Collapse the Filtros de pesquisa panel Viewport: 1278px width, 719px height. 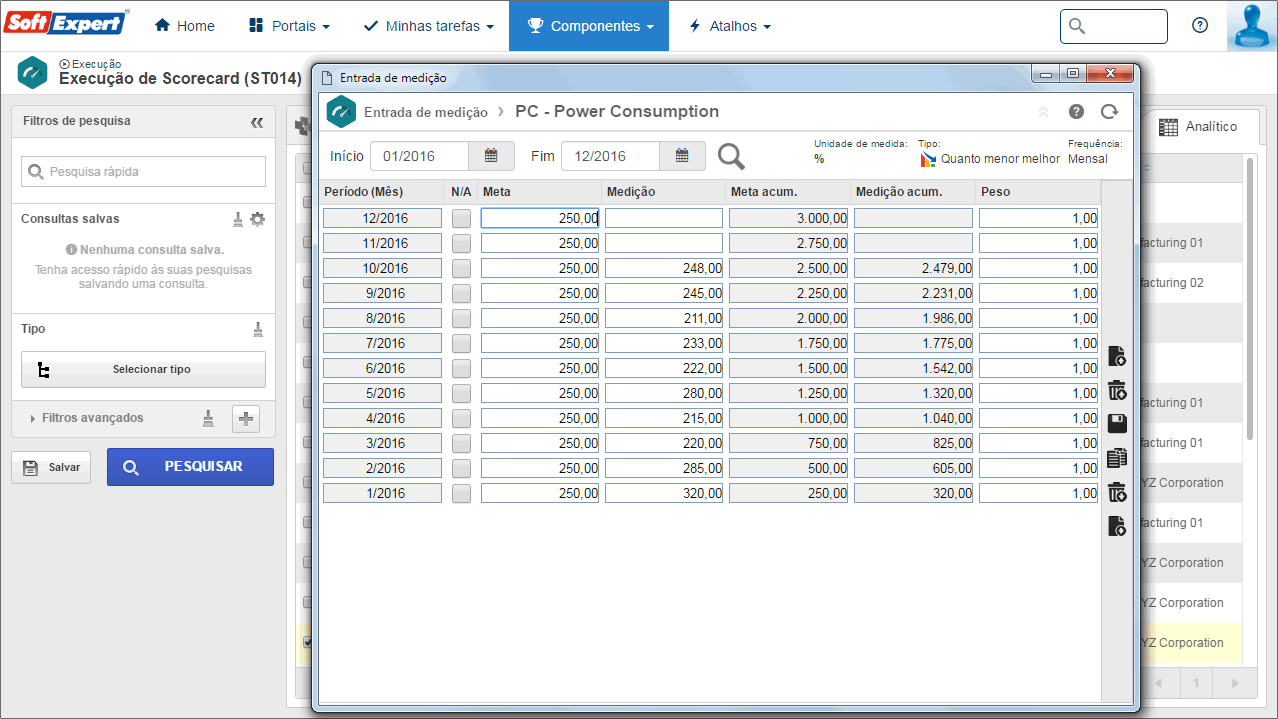[x=257, y=122]
